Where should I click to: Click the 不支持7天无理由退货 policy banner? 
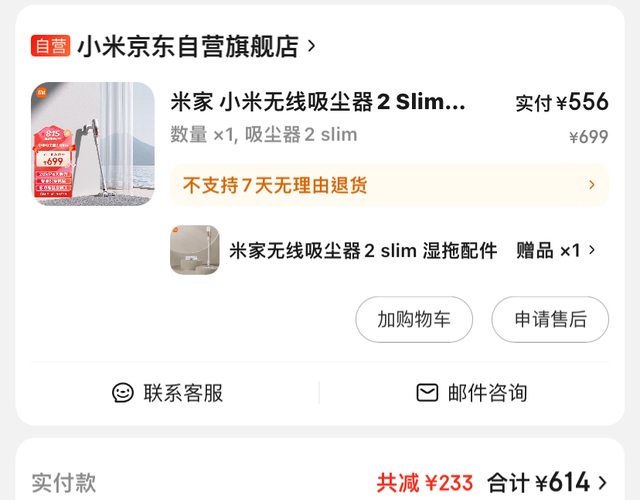coord(389,185)
